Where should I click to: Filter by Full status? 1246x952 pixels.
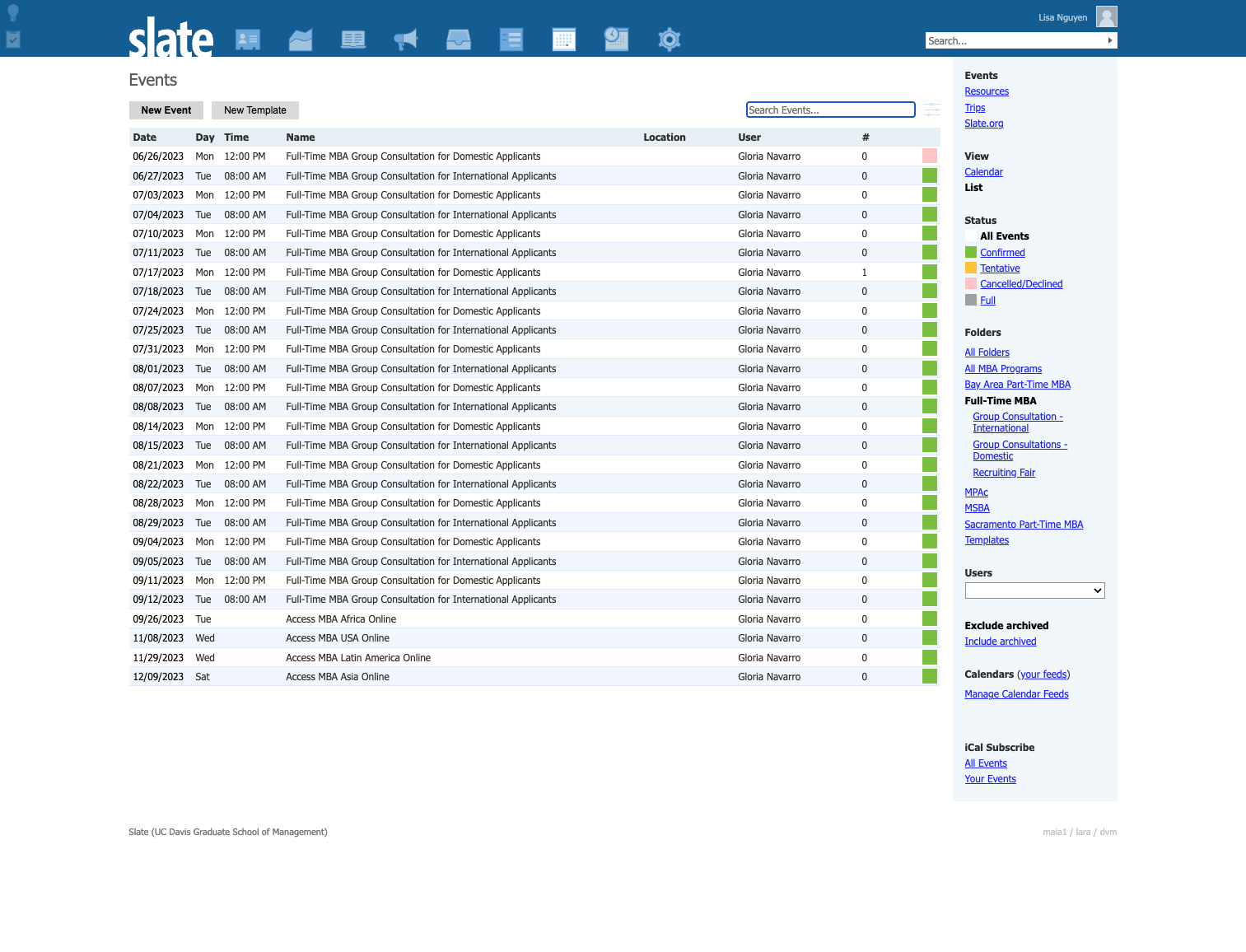(987, 301)
